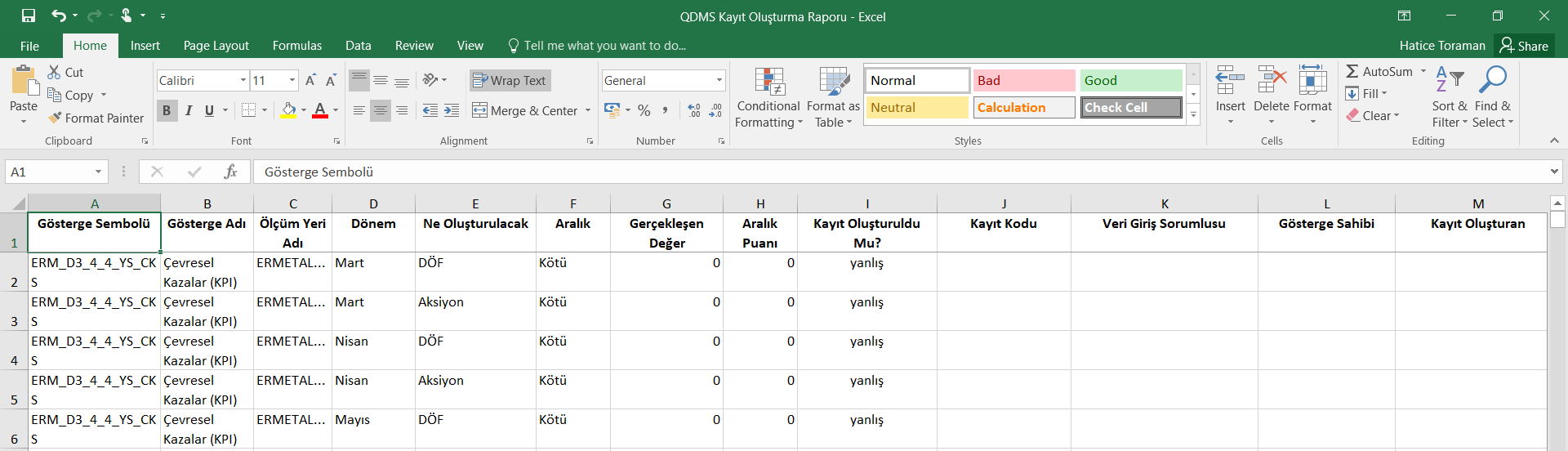Toggle Bold formatting
Image resolution: width=1568 pixels, height=451 pixels.
coord(167,110)
